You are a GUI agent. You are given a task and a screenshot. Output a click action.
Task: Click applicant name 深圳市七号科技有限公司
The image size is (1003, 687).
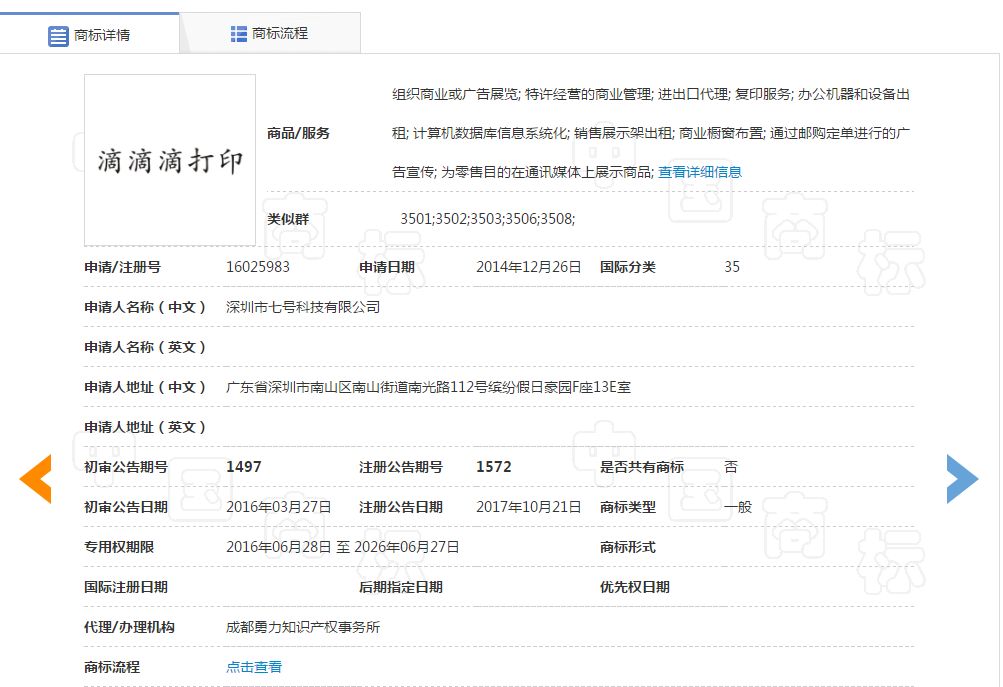[303, 307]
